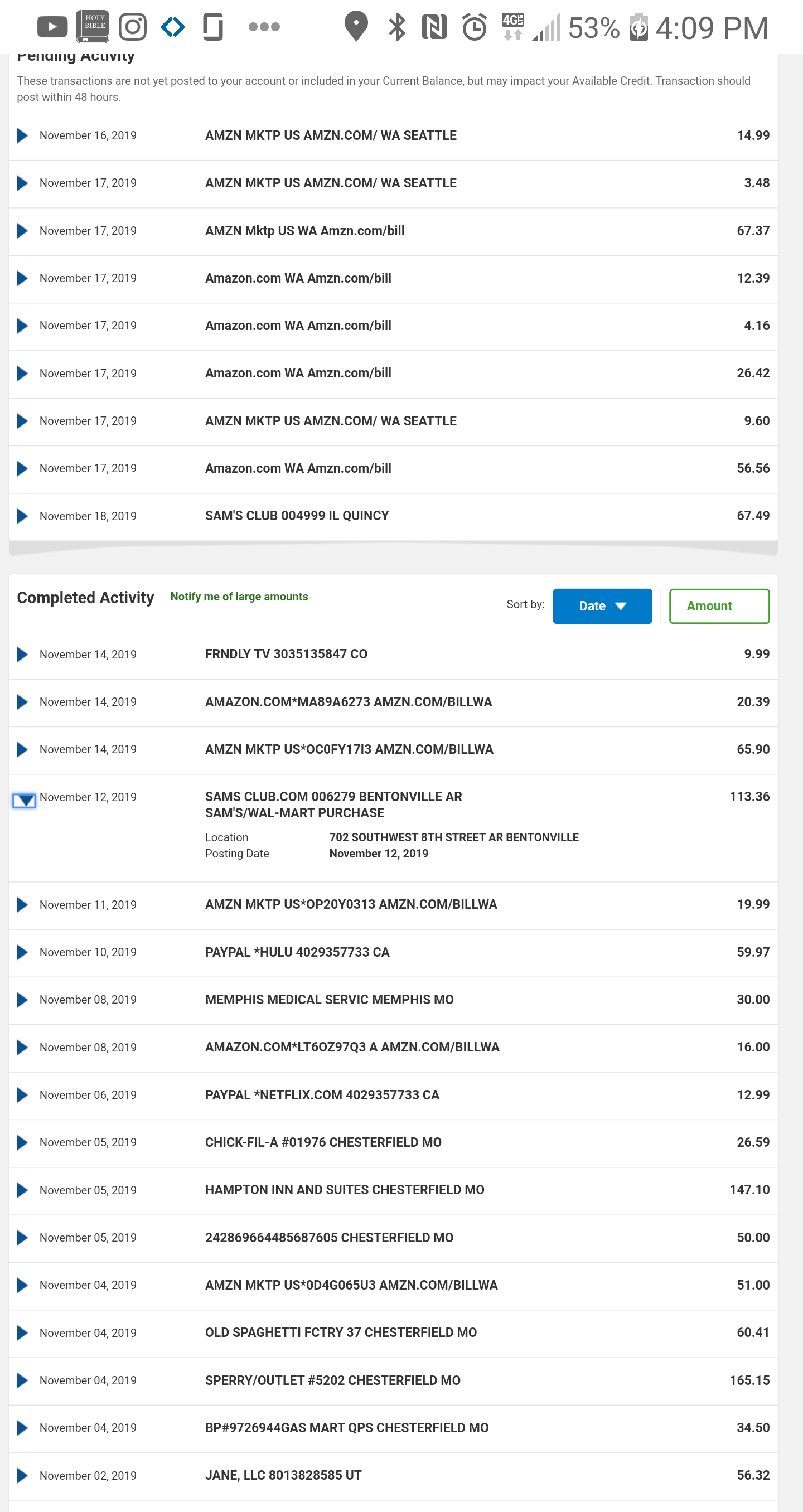Tap the location pin status icon
Screen dimensions: 803x1512
(356, 27)
